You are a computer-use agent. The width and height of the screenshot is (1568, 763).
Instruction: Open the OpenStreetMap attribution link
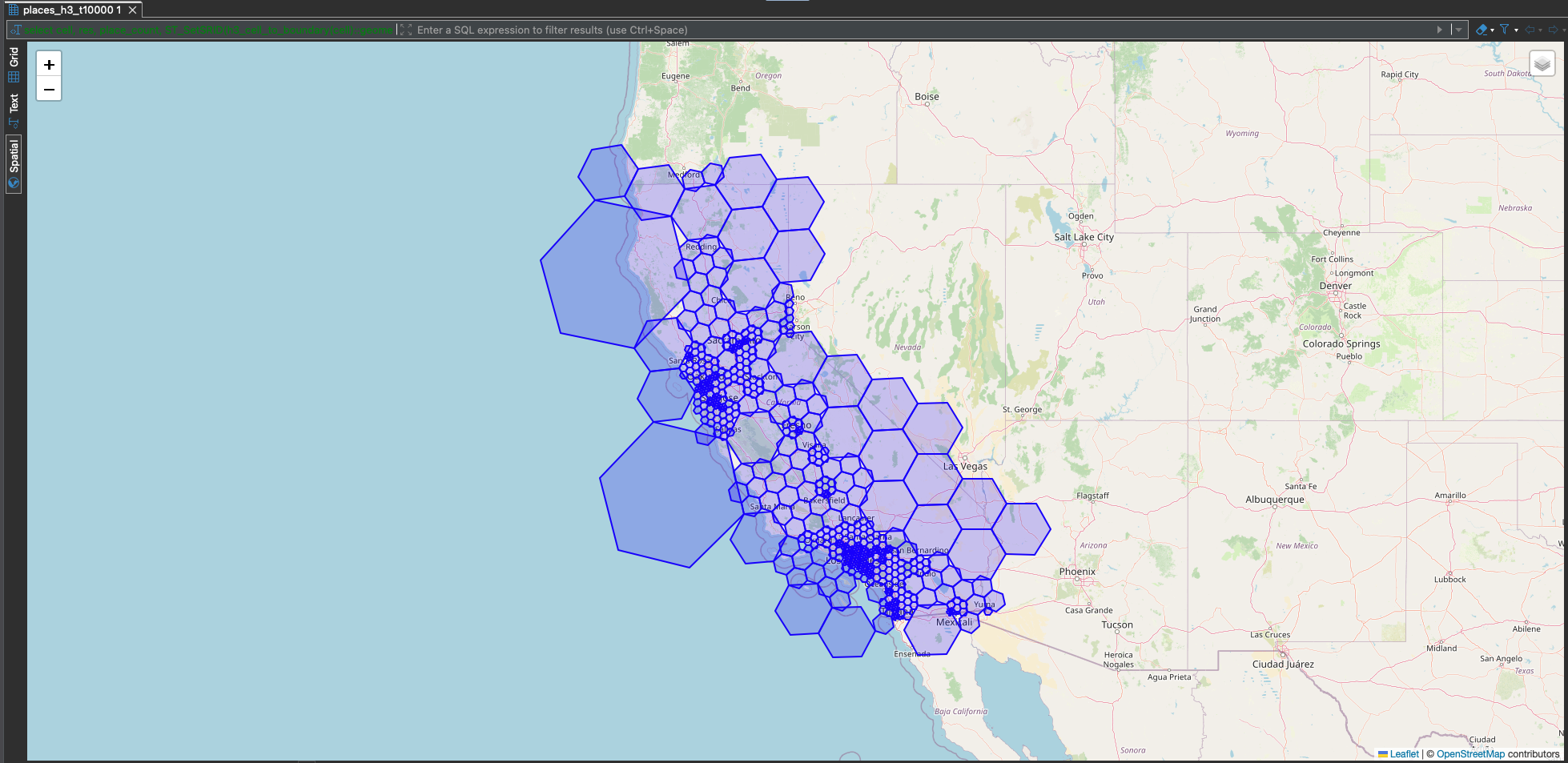(x=1471, y=753)
